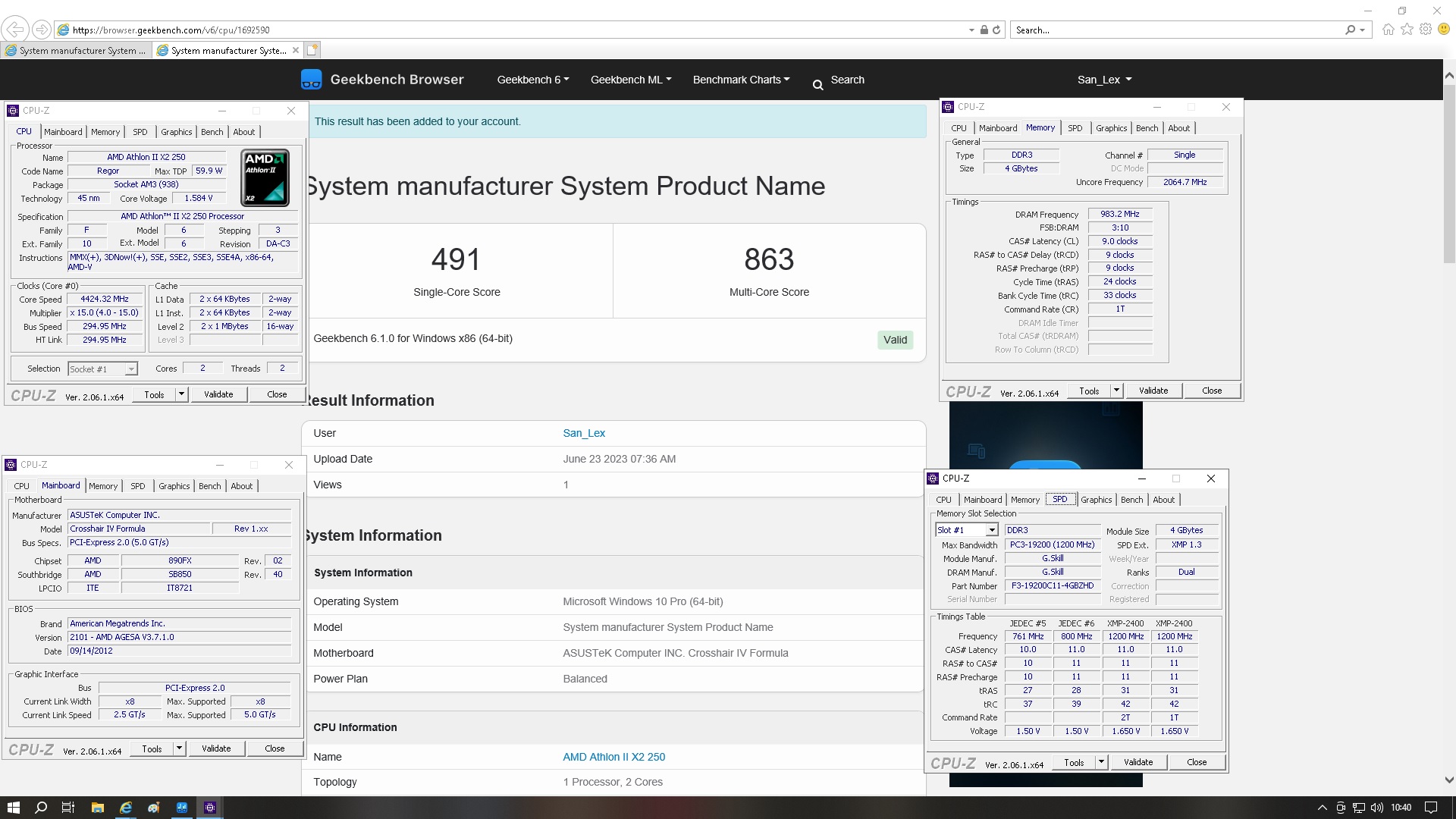
Task: Close the active browser tab
Action: [296, 50]
